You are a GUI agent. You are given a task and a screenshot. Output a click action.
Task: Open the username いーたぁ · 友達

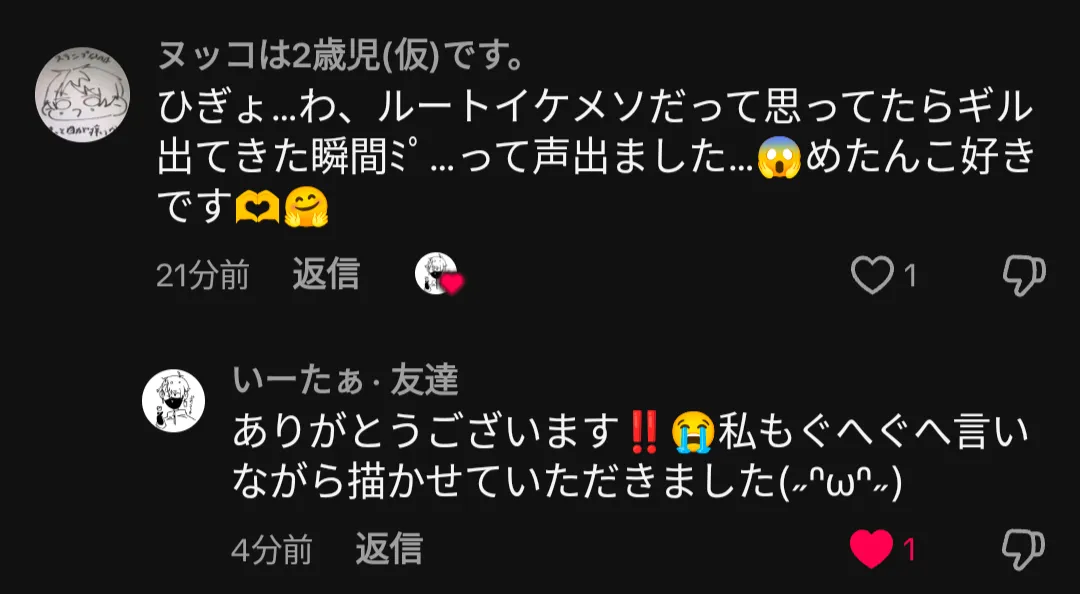point(346,380)
